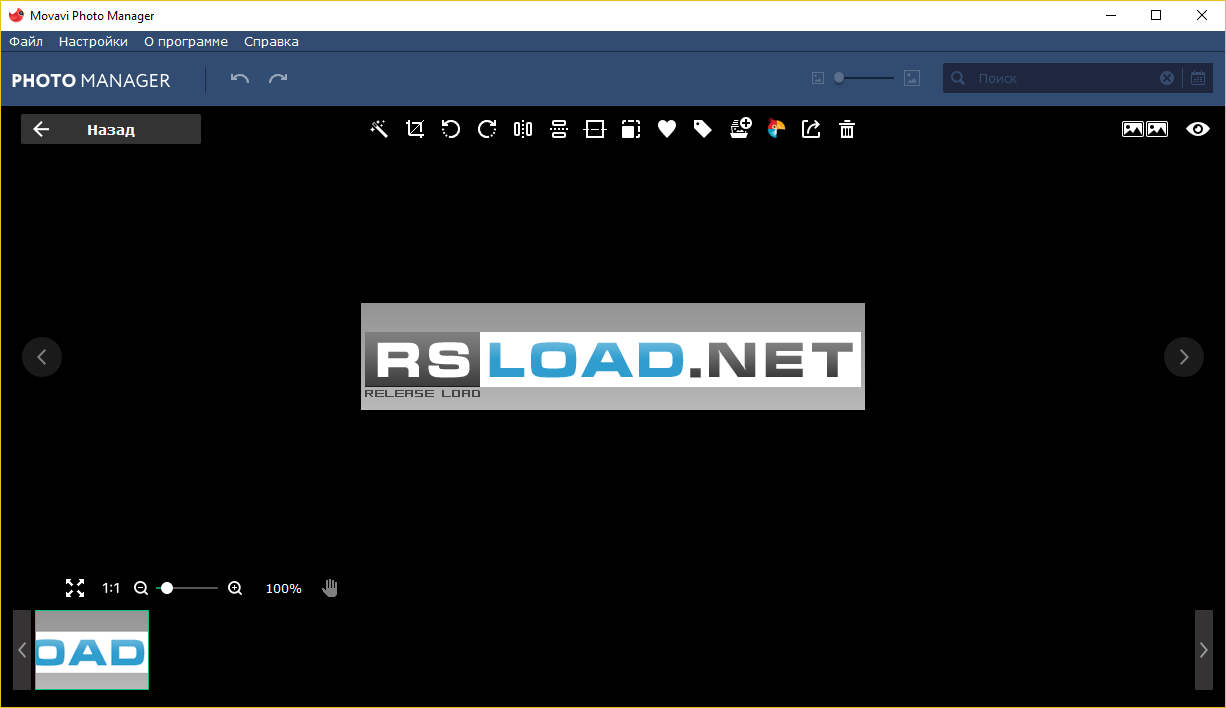Click the Movavi app icon in title bar
The image size is (1226, 708).
[x=16, y=15]
